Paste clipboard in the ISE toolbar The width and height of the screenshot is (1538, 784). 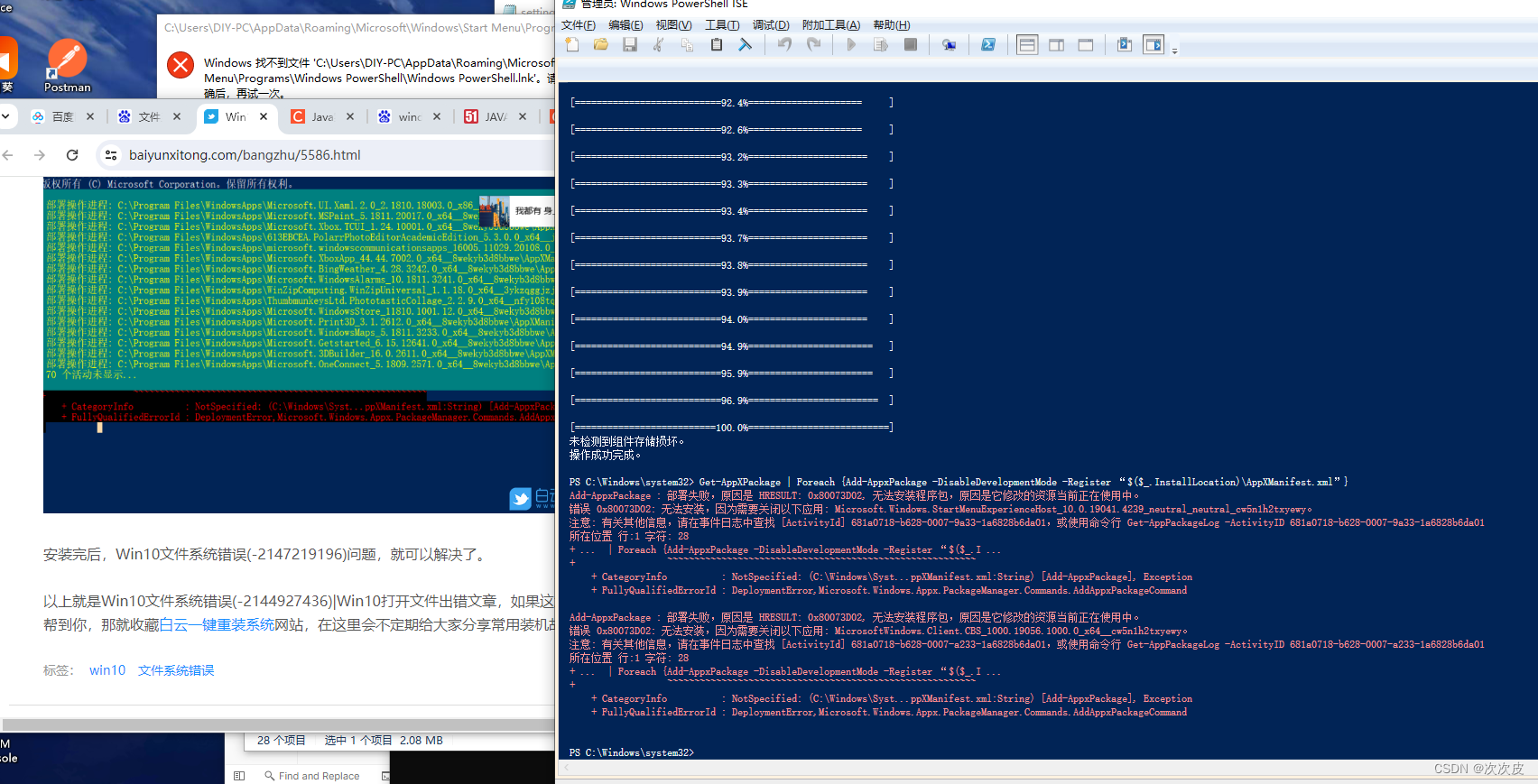pyautogui.click(x=717, y=45)
